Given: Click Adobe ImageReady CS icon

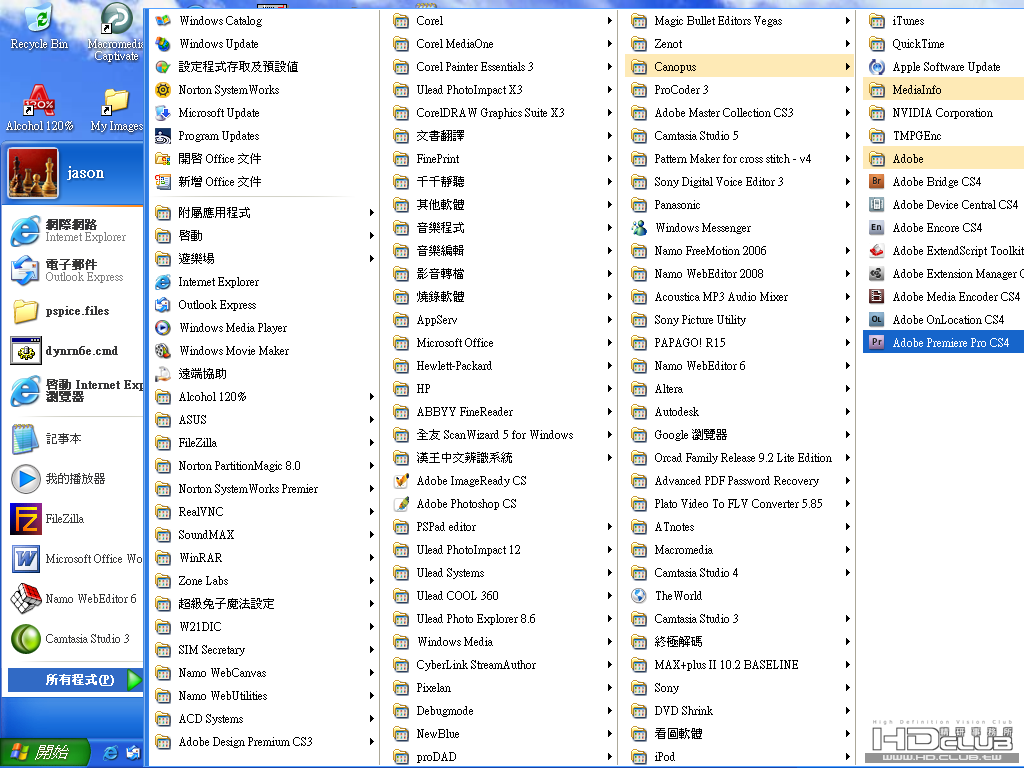Looking at the screenshot, I should (401, 481).
